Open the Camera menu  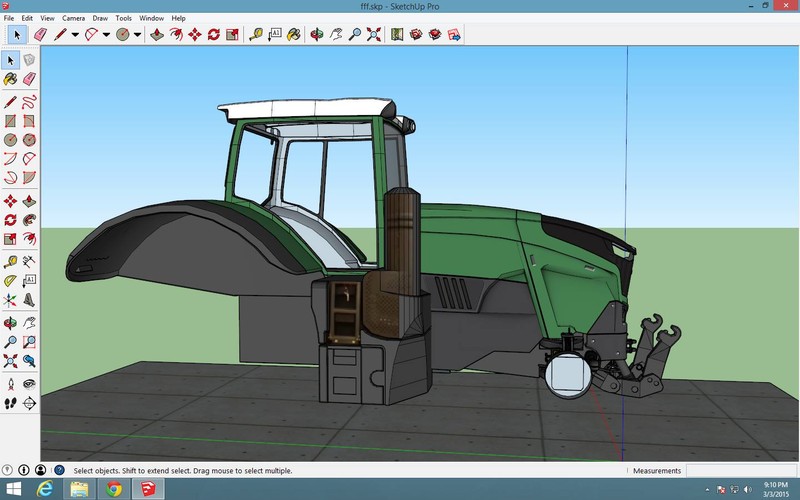[x=73, y=18]
